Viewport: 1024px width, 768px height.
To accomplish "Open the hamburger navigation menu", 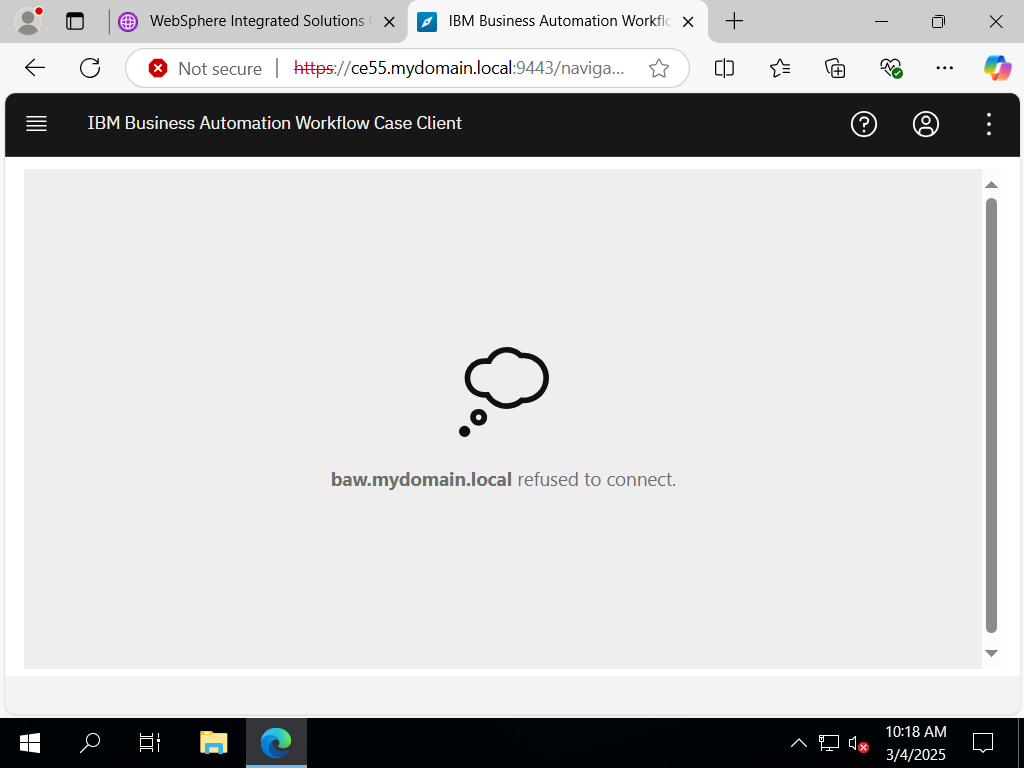I will point(37,123).
